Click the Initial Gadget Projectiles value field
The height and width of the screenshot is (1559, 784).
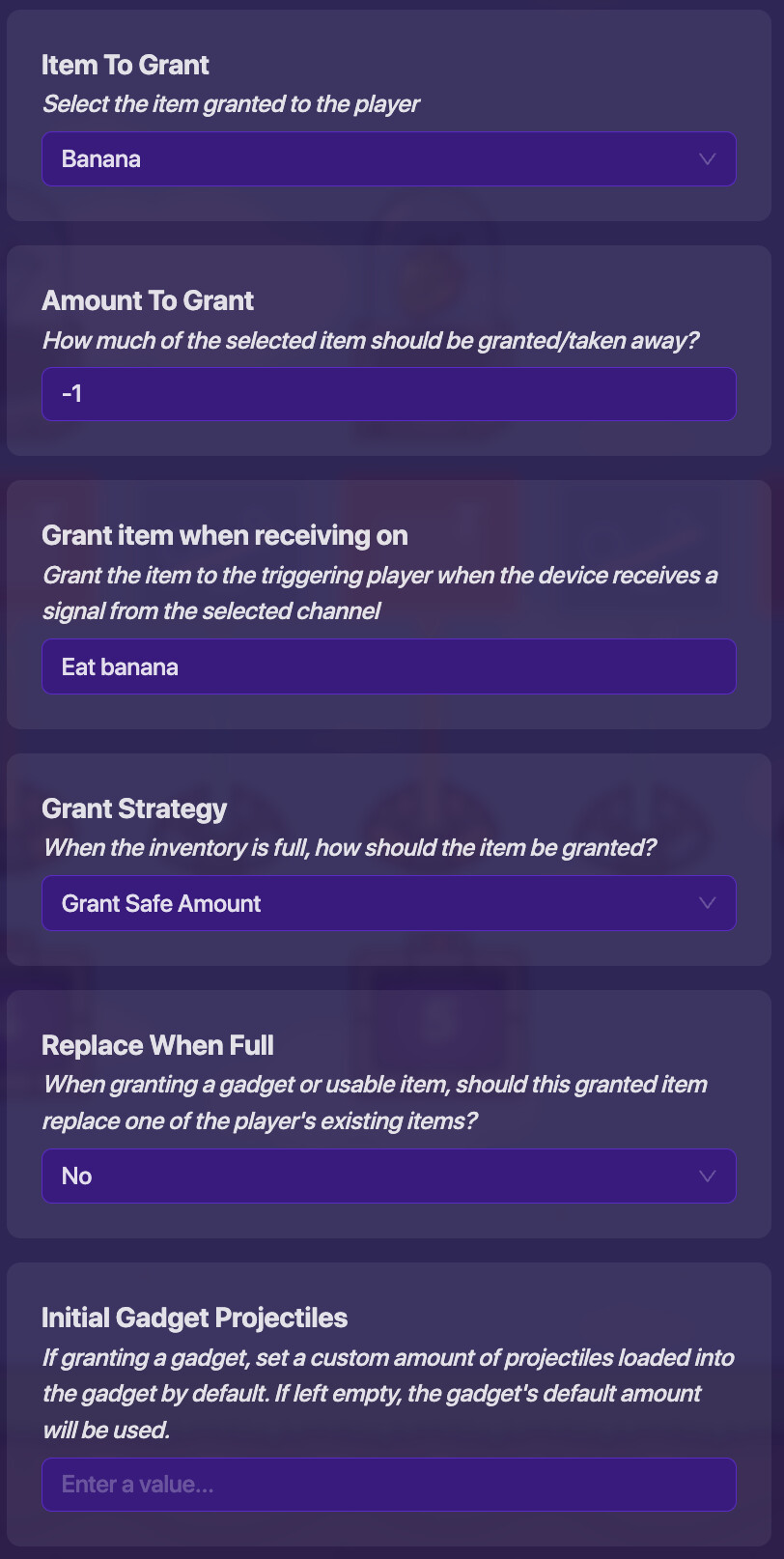(x=388, y=1485)
